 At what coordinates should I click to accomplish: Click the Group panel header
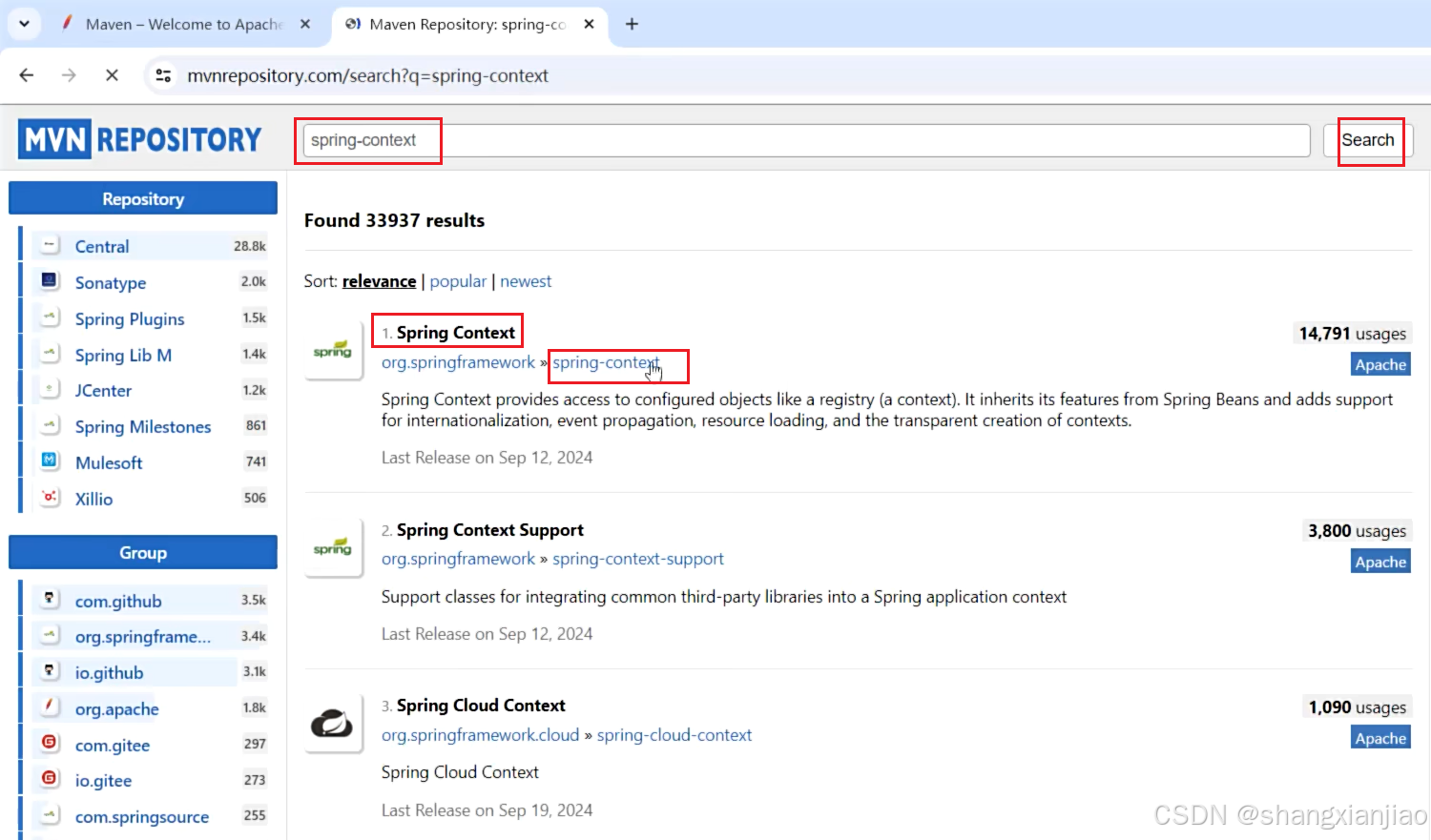143,552
